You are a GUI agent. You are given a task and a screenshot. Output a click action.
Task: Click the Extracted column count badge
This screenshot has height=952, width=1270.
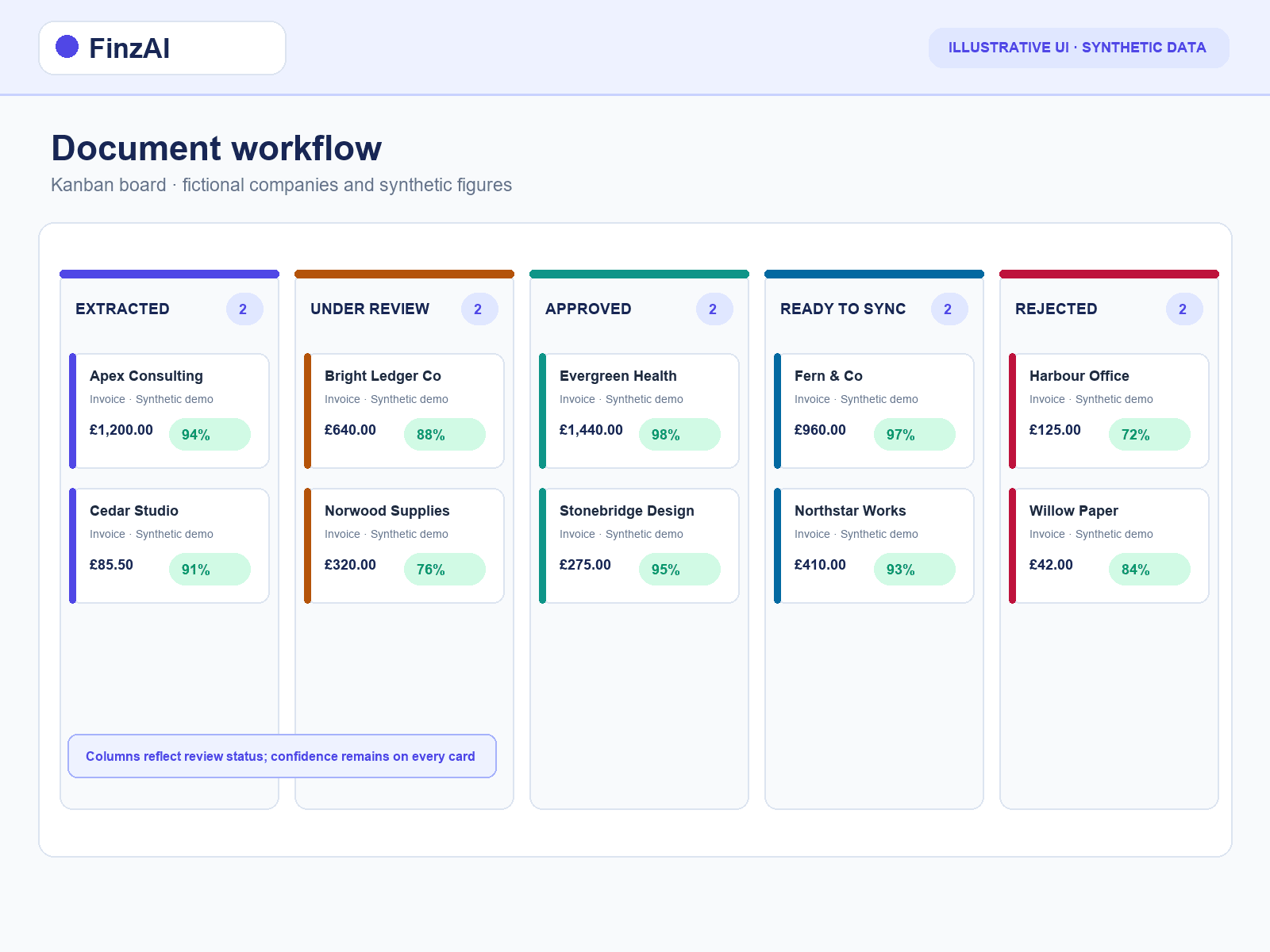(x=244, y=309)
